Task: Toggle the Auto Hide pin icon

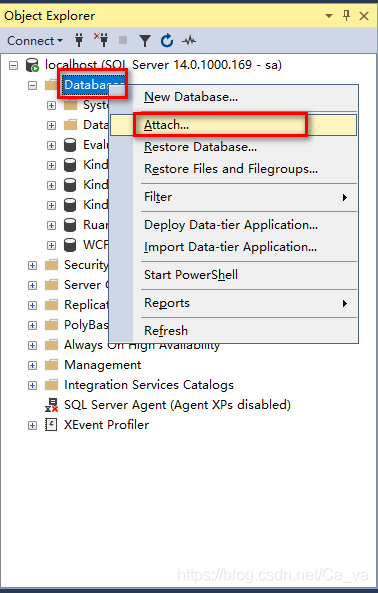Action: pyautogui.click(x=346, y=16)
